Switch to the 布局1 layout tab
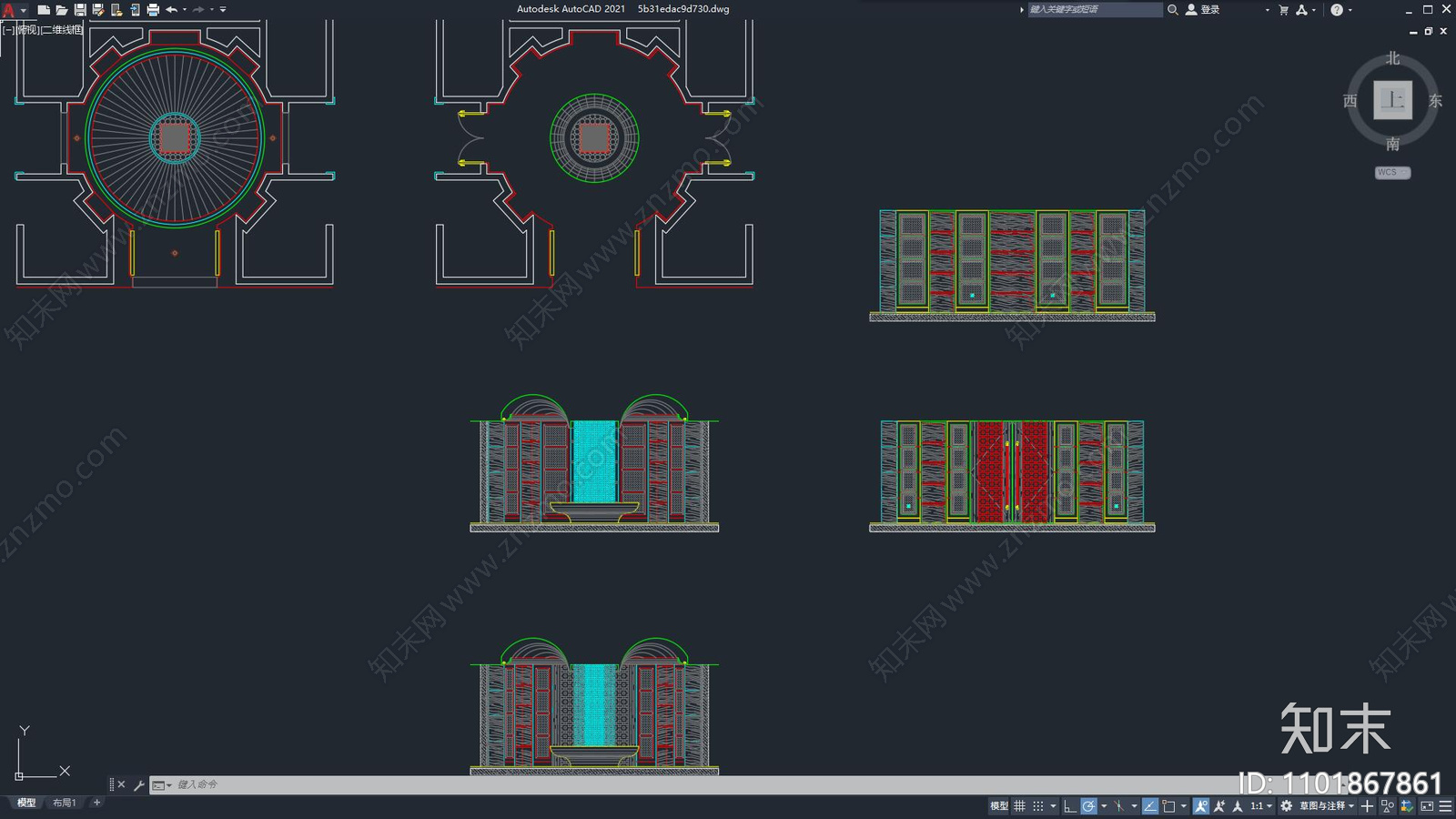The height and width of the screenshot is (819, 1456). click(x=64, y=803)
